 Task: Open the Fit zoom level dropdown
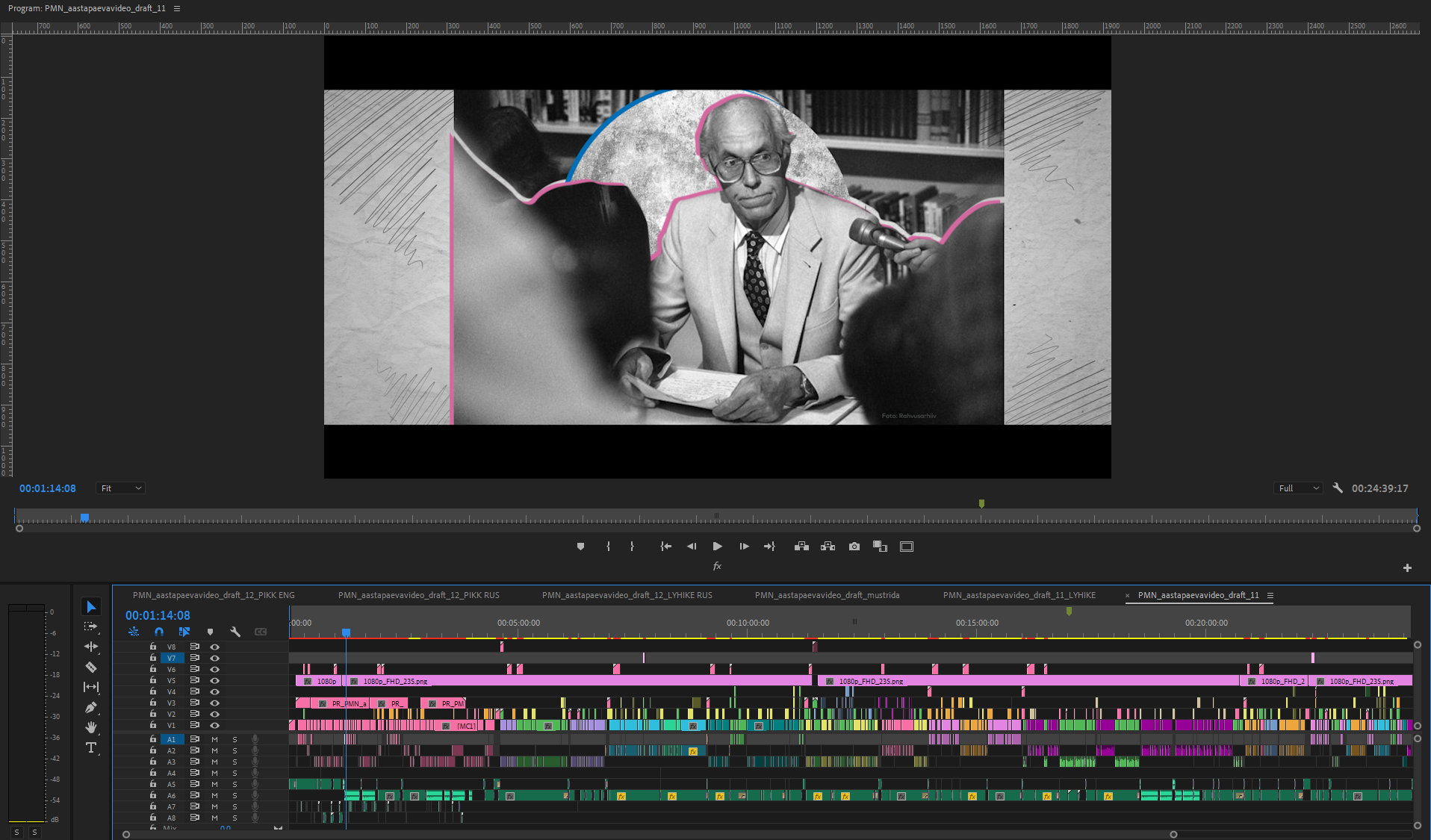tap(120, 488)
